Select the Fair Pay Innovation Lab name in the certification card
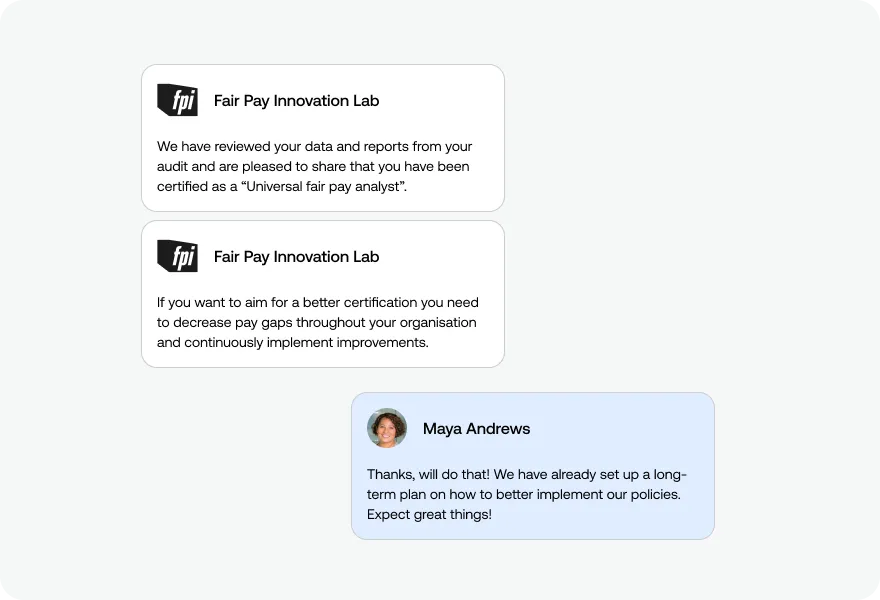The image size is (880, 600). [296, 101]
